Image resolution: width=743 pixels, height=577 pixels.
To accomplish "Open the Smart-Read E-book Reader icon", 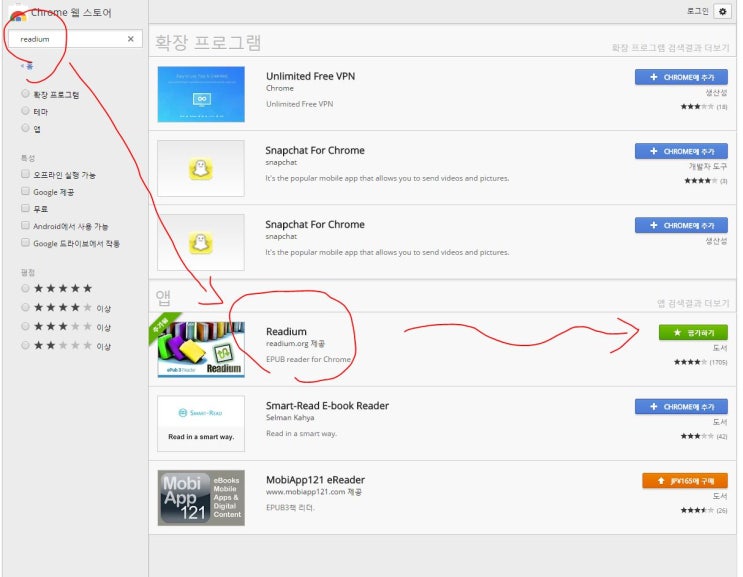I will pyautogui.click(x=200, y=423).
